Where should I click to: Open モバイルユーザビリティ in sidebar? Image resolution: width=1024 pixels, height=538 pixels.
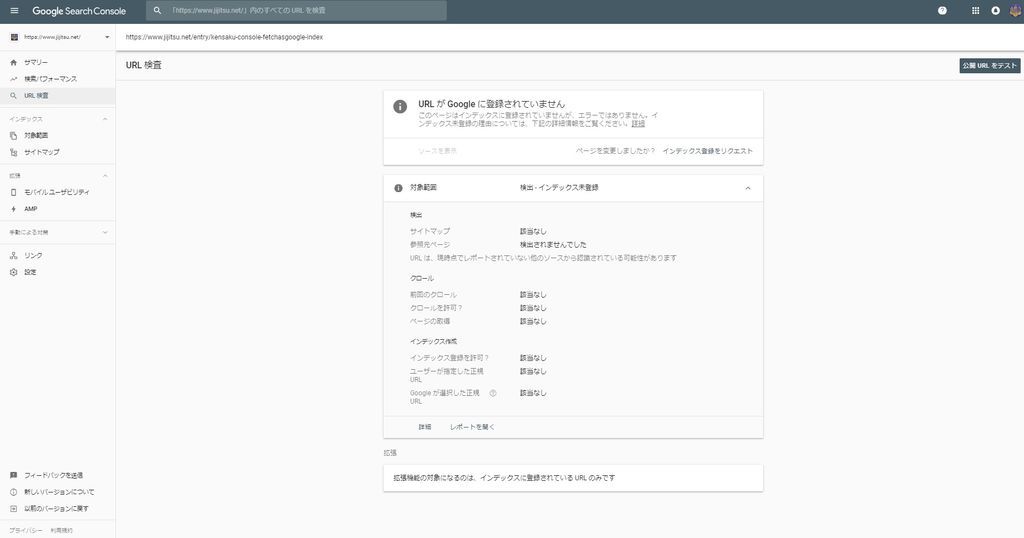(57, 192)
